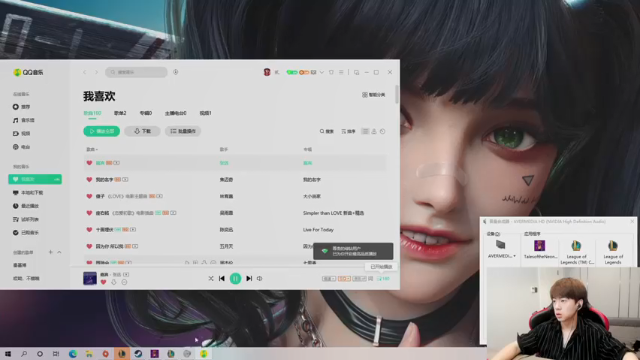Image resolution: width=640 pixels, height=360 pixels.
Task: Toggle like heart for now-playing song
Action: 103,282
